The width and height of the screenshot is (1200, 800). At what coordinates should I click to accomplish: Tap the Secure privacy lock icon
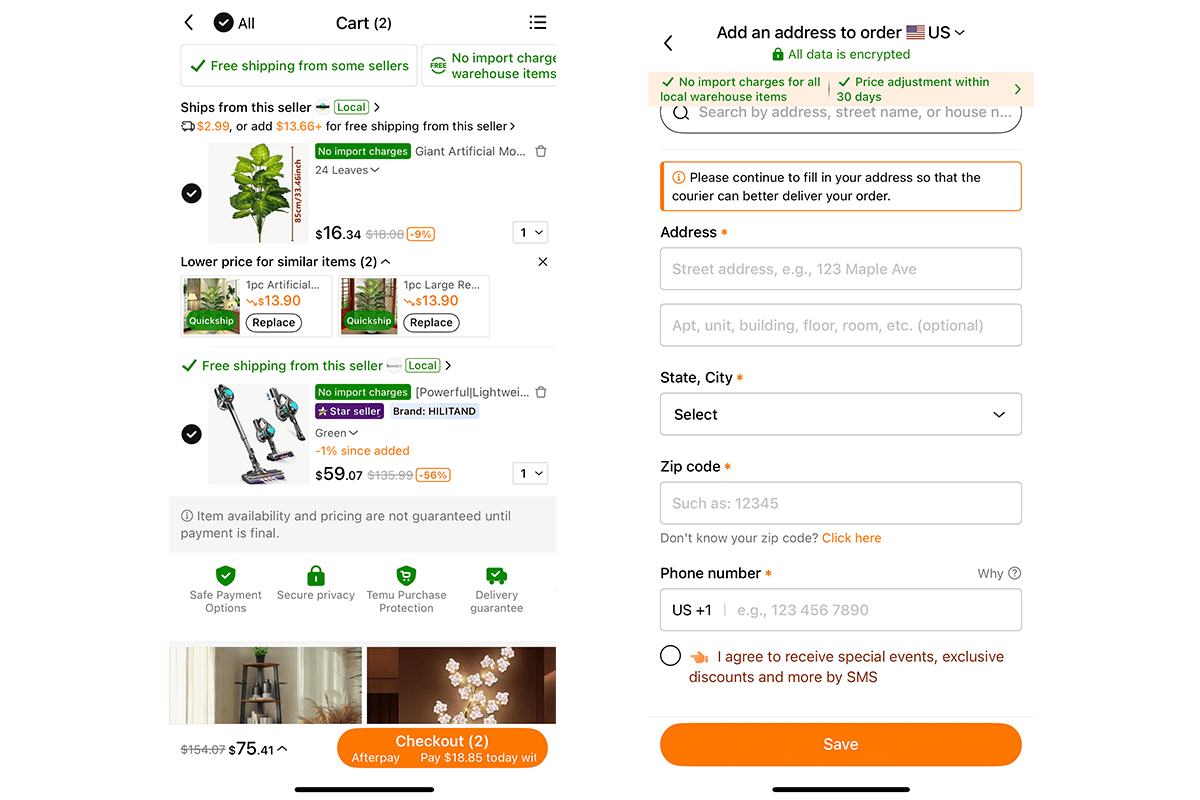coord(315,575)
